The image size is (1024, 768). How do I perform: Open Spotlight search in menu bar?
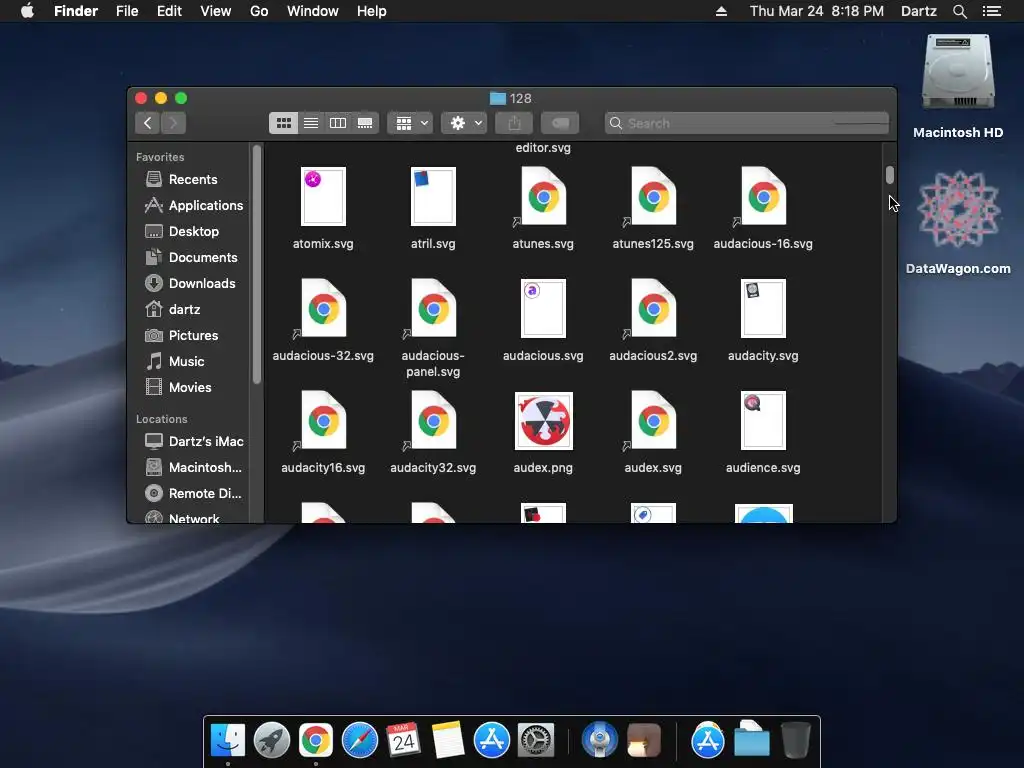[959, 11]
